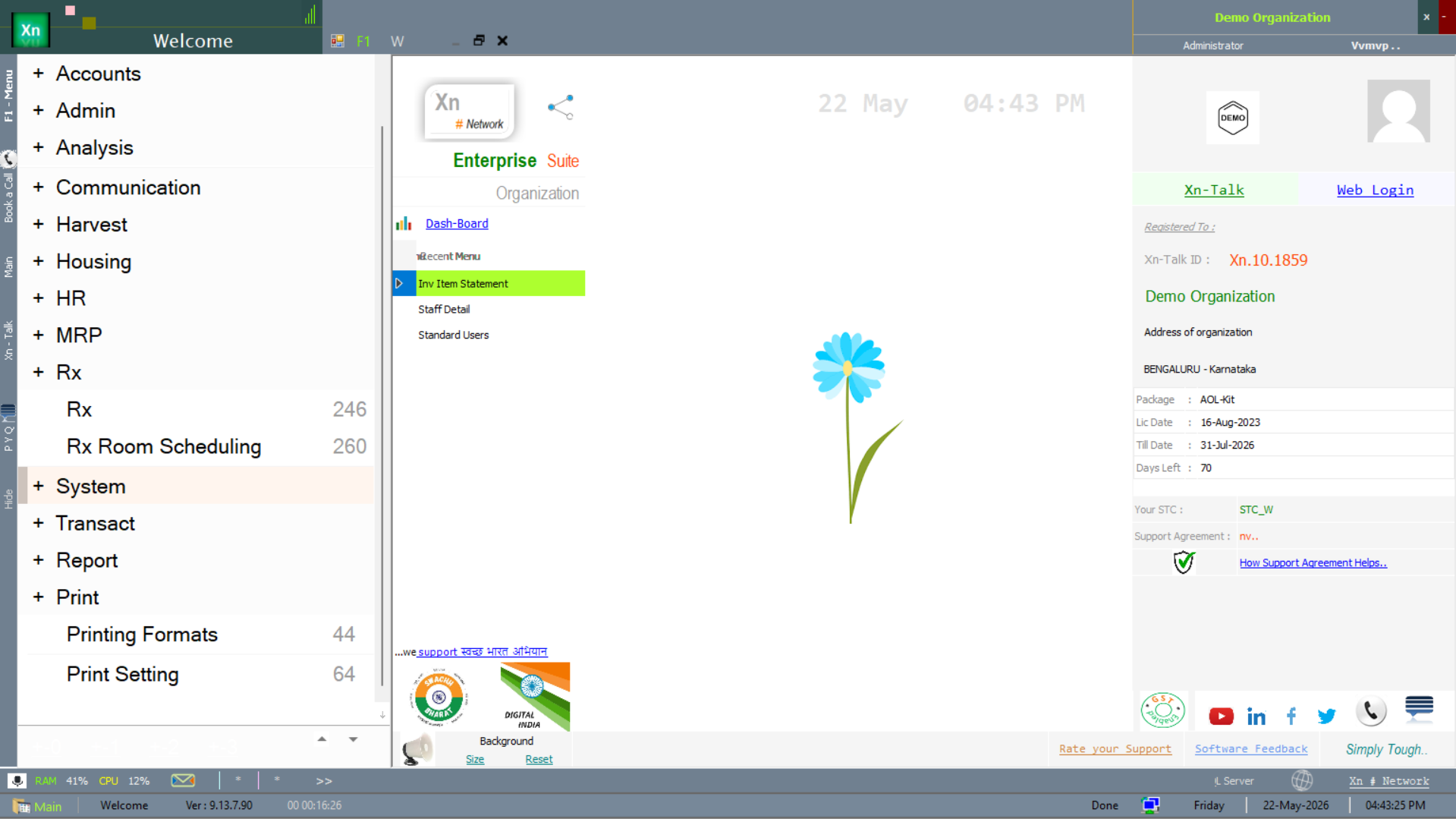
Task: Click the support agreement shield checkmark icon
Action: [1184, 562]
